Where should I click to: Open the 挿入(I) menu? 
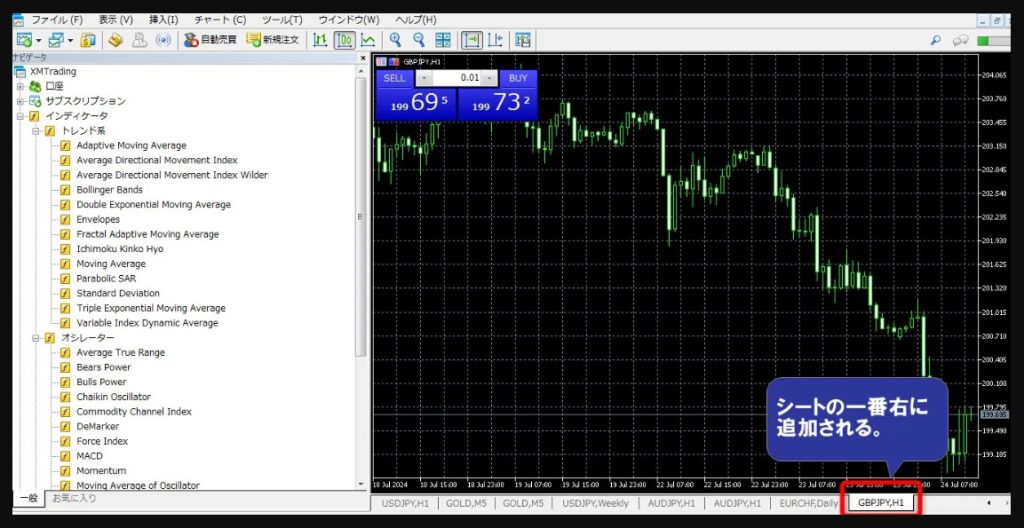[163, 20]
